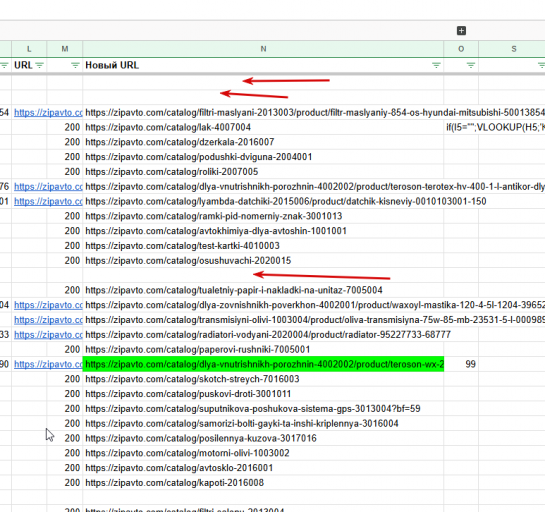545x512 pixels.
Task: Open filter icon left of URL header
Action: coord(4,65)
